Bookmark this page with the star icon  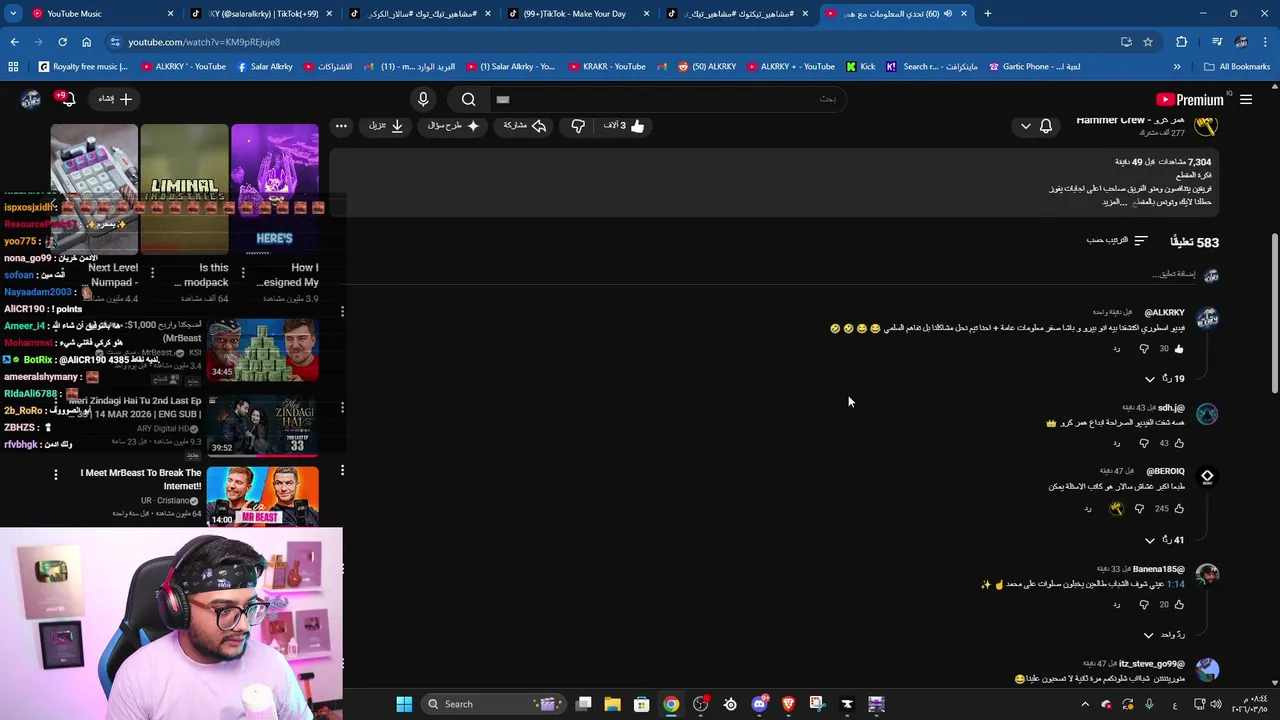[1148, 42]
